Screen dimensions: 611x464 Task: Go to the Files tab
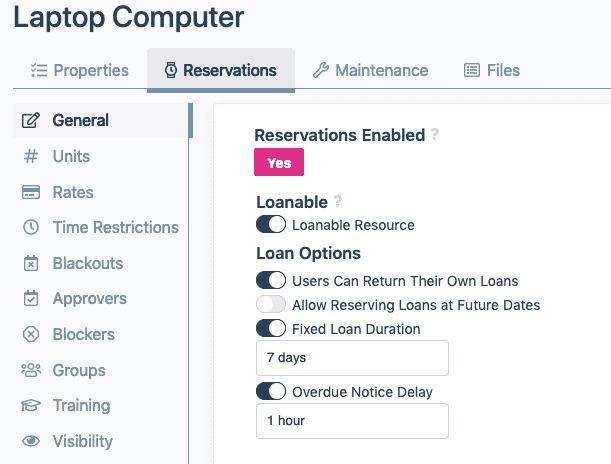pos(491,70)
